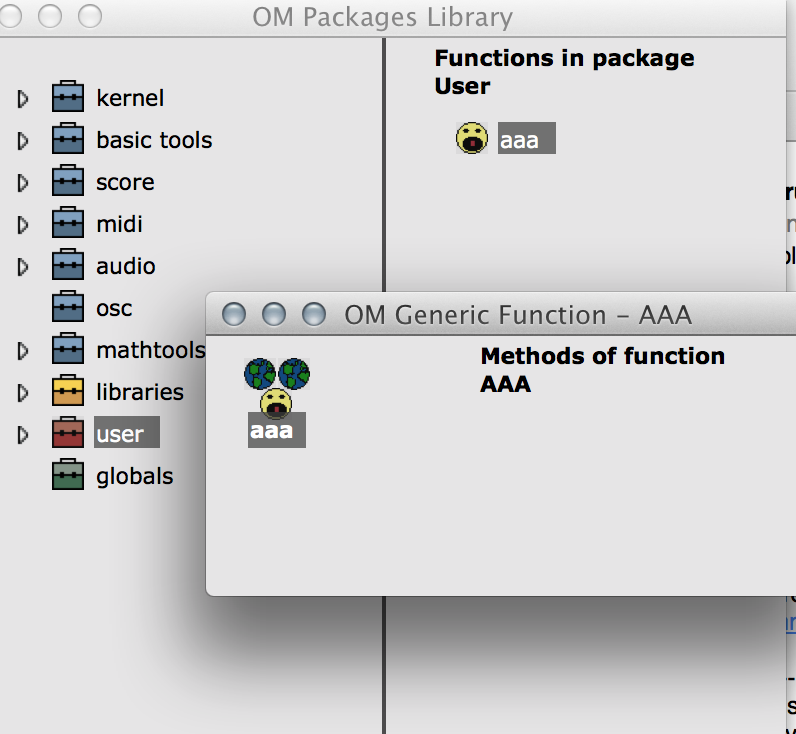Select the mathtools tree label
The width and height of the screenshot is (796, 734).
151,350
